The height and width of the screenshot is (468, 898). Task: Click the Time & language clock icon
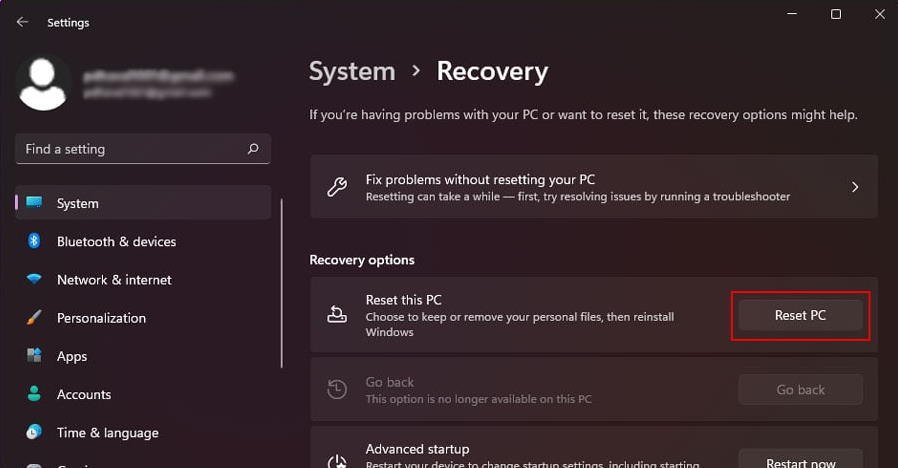click(x=34, y=431)
